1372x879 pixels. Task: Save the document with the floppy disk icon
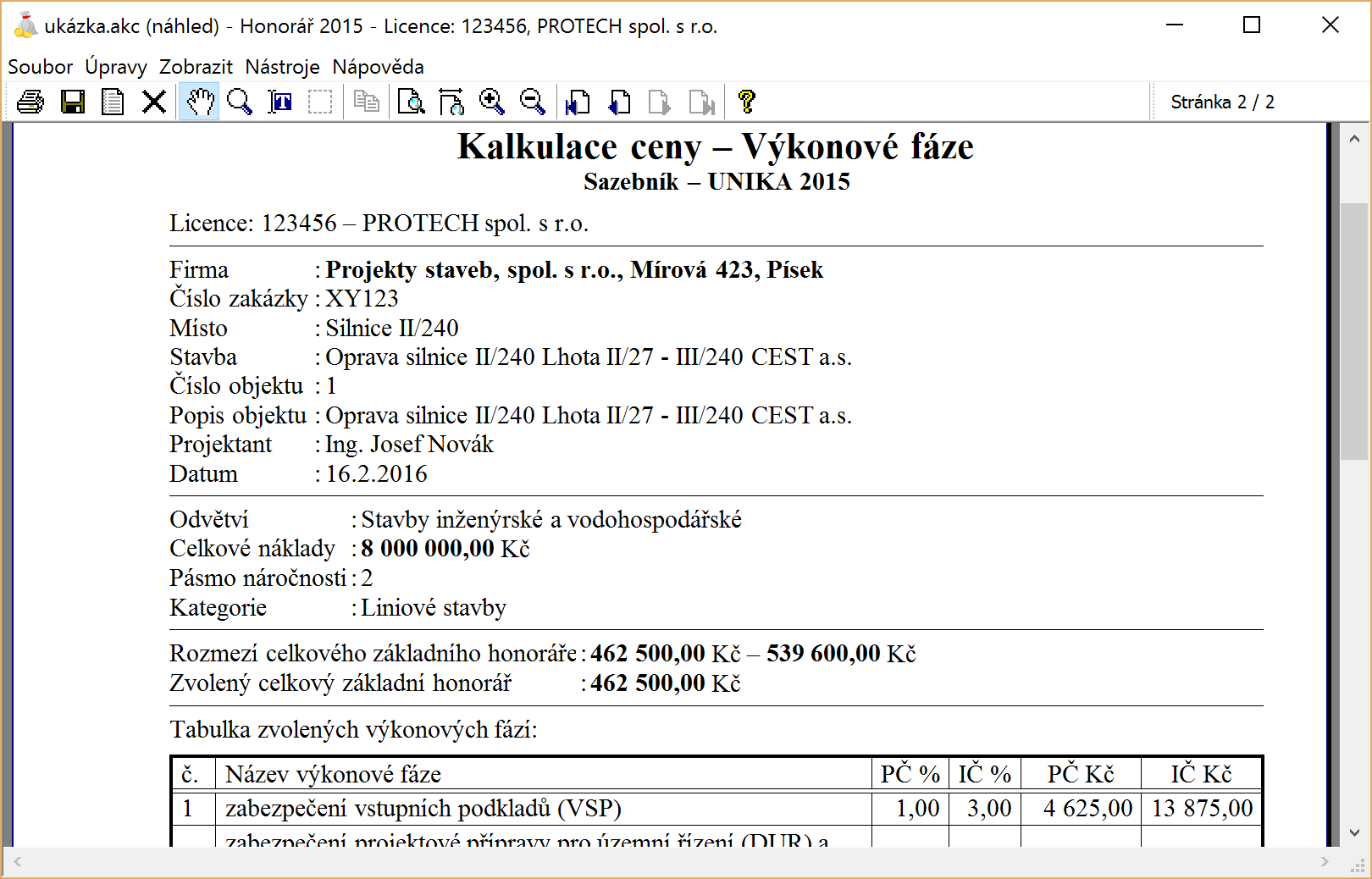coord(73,102)
